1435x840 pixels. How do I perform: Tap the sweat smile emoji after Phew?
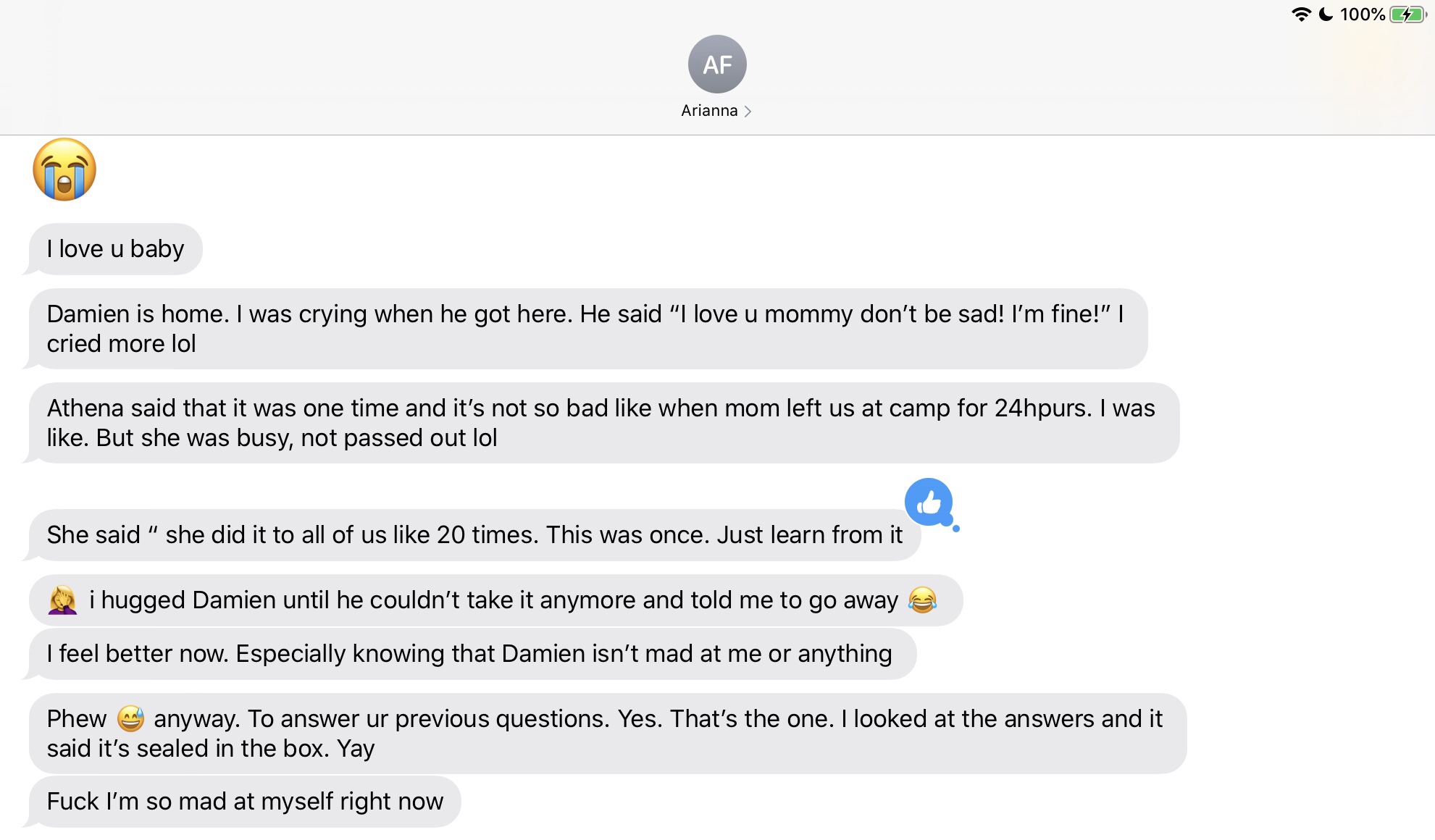tap(130, 718)
